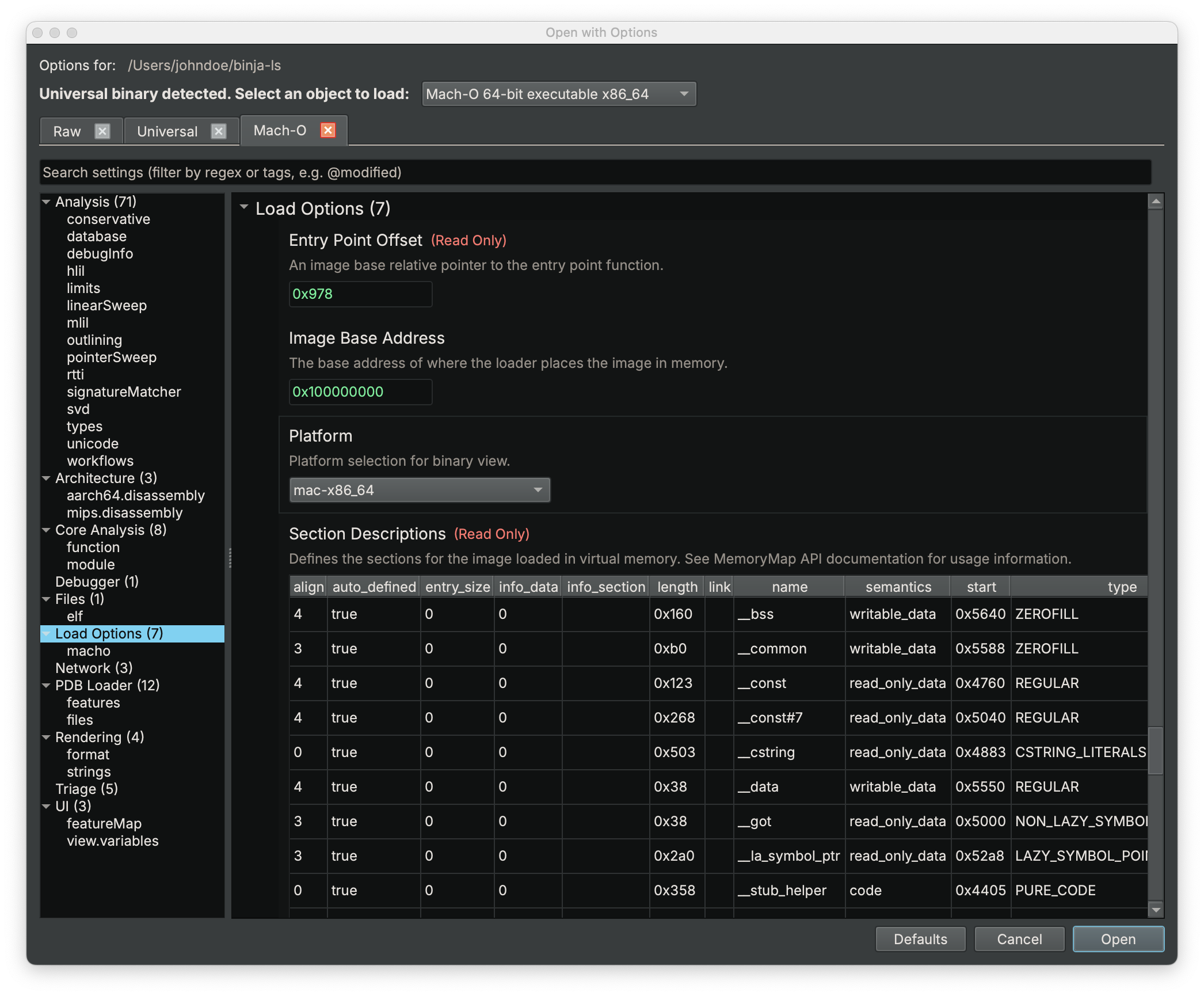Viewport: 1204px width, 996px height.
Task: Select featureMap under UI
Action: [104, 824]
